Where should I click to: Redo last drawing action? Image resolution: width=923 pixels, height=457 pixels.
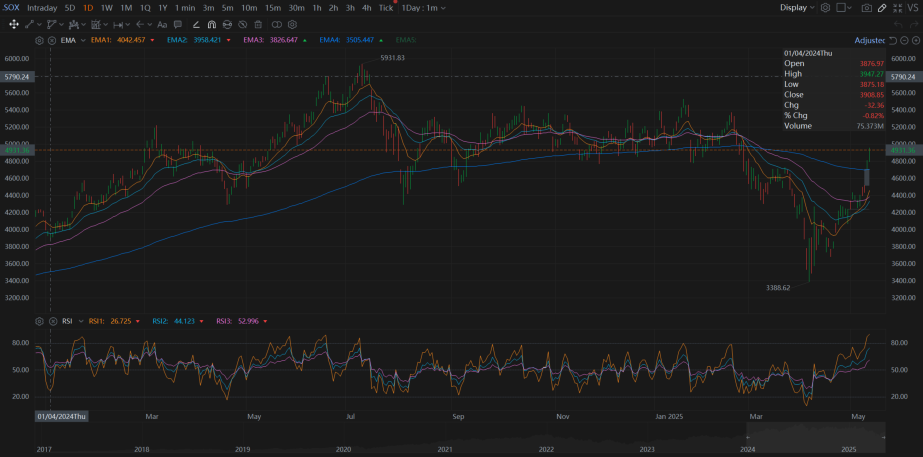pos(914,24)
